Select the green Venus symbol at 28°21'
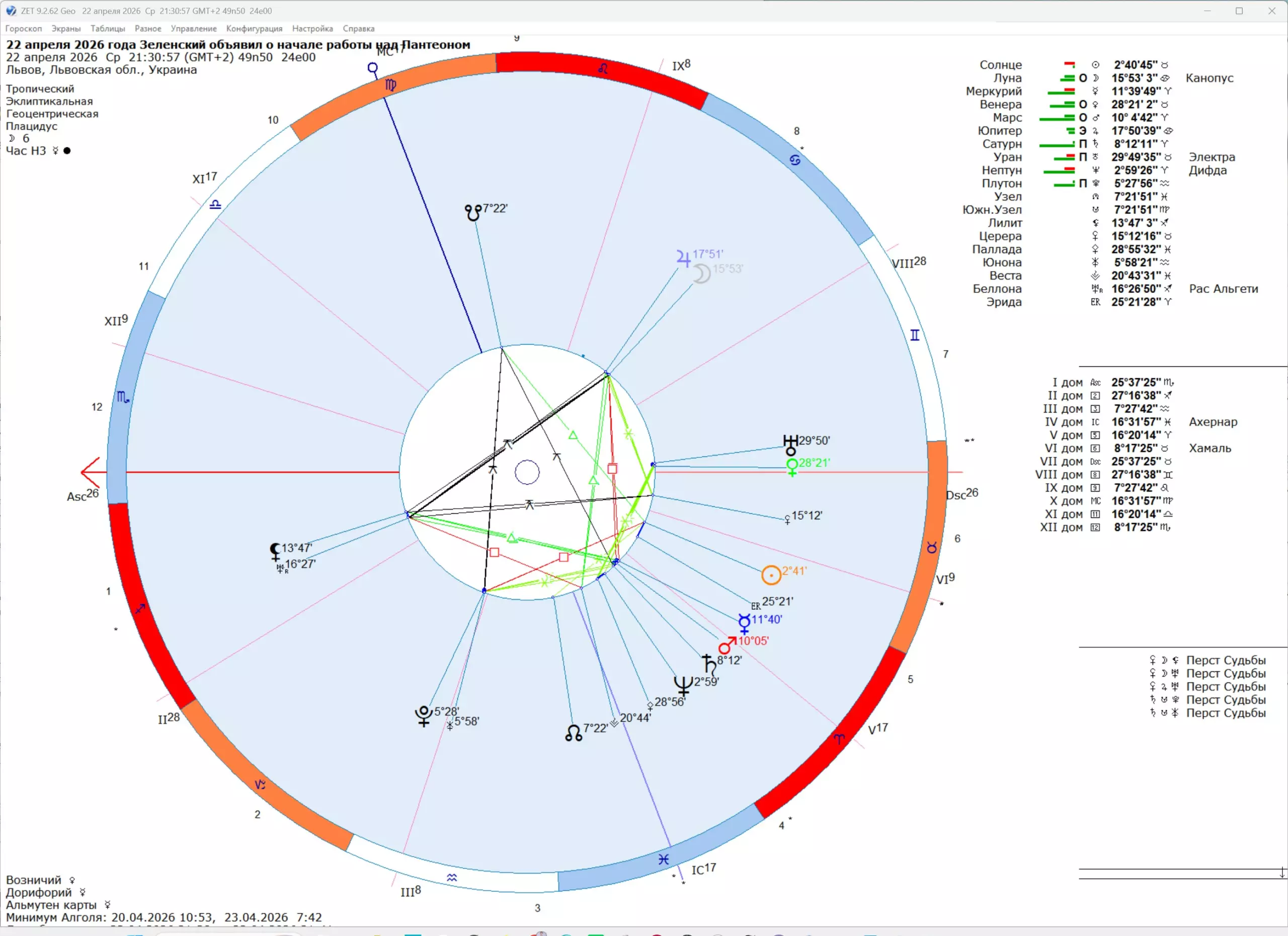 coord(791,467)
